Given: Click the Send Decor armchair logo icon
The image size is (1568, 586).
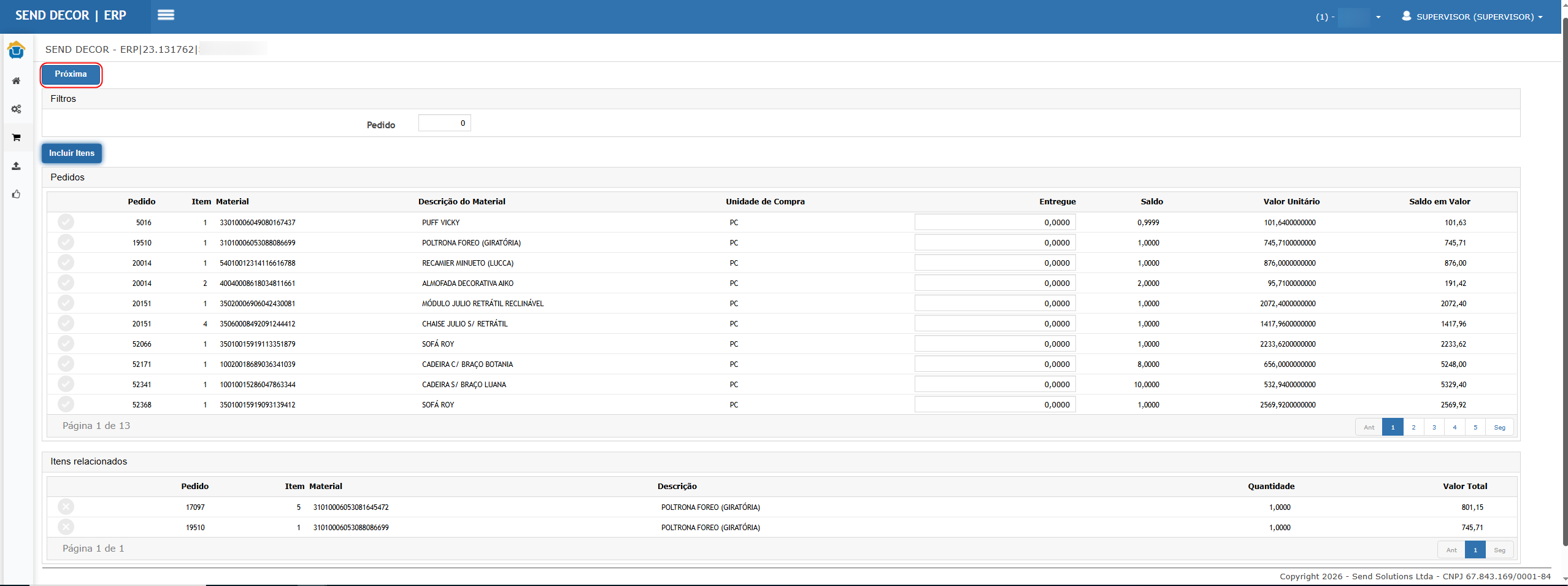Looking at the screenshot, I should (x=17, y=50).
